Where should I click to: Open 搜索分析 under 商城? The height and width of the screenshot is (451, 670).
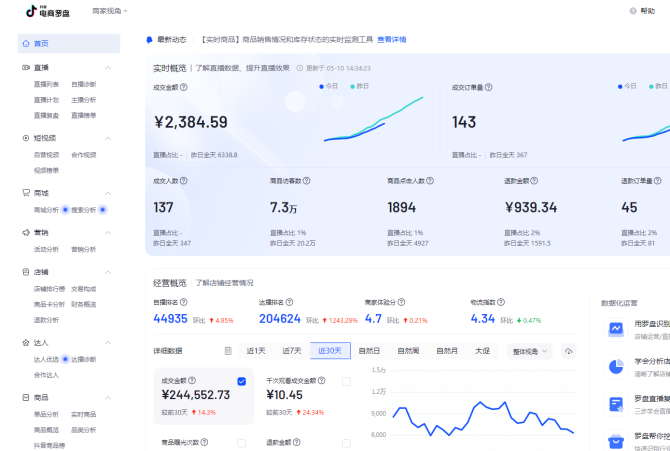point(84,210)
